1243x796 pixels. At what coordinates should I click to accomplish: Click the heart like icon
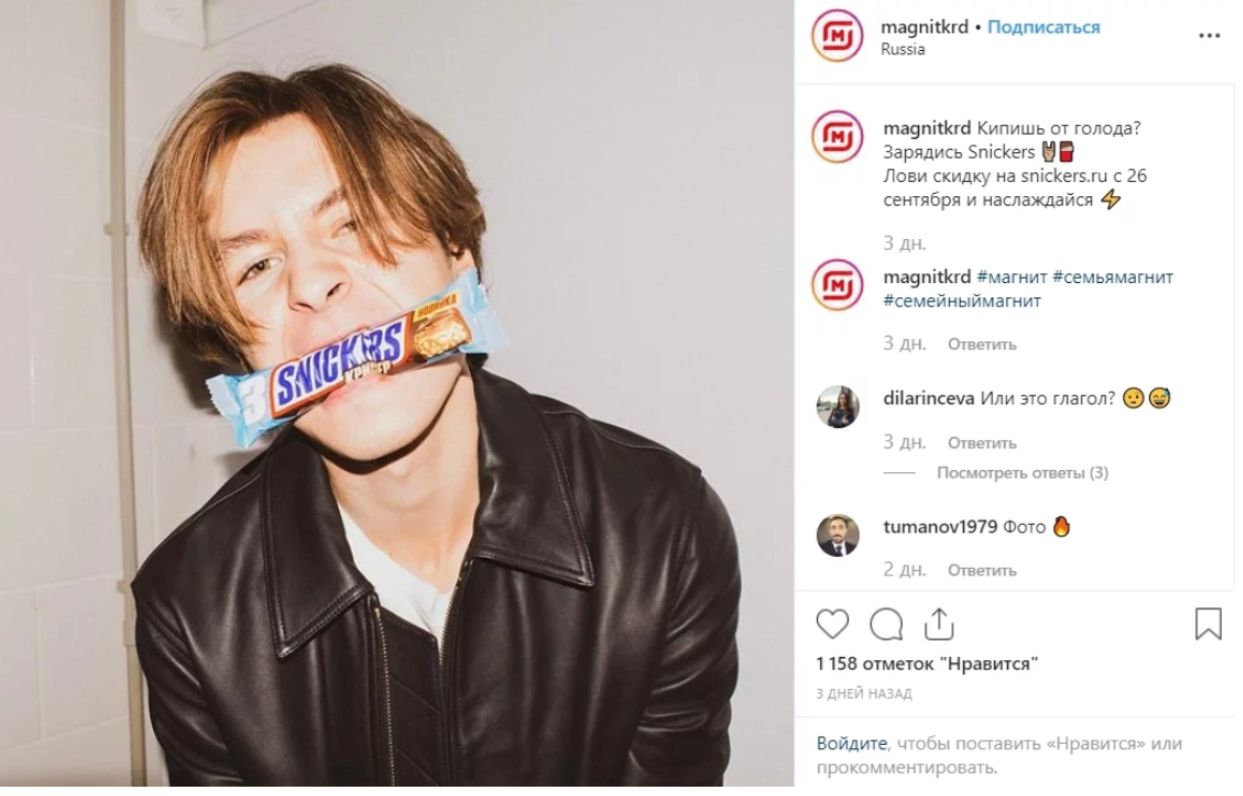832,624
